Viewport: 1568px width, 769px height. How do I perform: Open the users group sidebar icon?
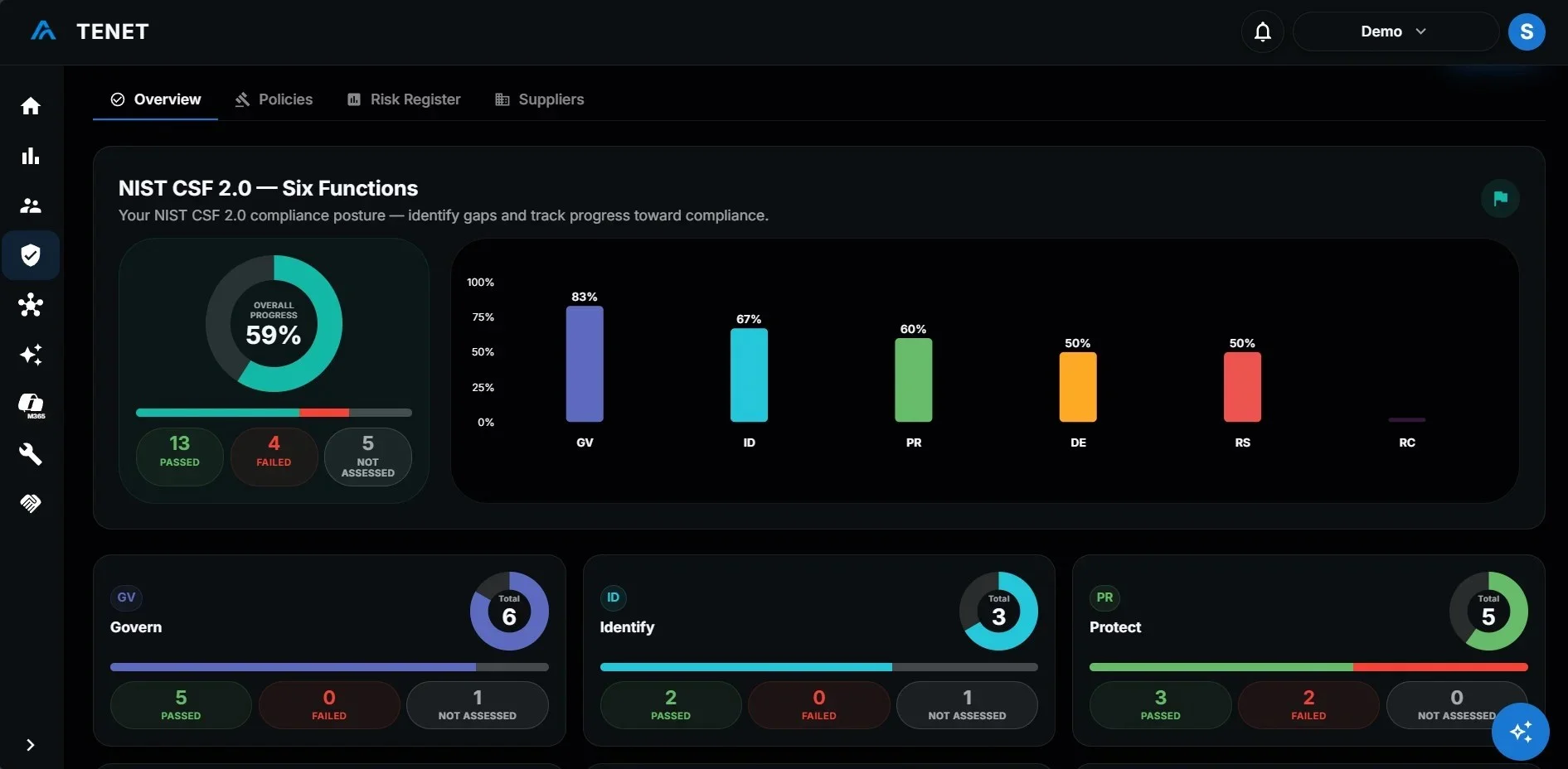pos(31,206)
